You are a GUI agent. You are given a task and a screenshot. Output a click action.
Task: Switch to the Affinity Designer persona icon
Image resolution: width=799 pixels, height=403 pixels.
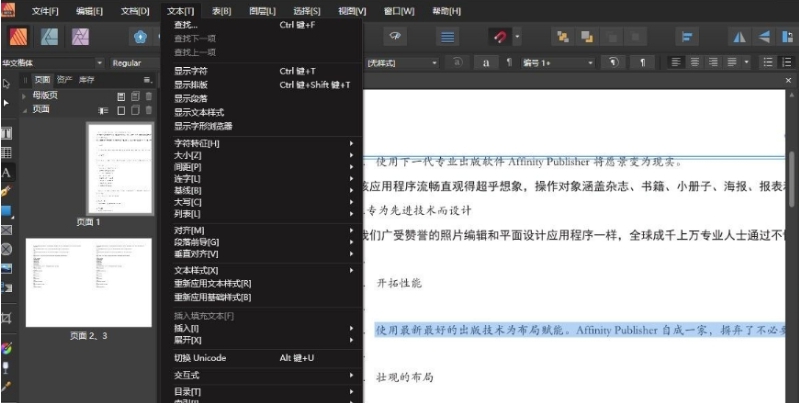50,36
